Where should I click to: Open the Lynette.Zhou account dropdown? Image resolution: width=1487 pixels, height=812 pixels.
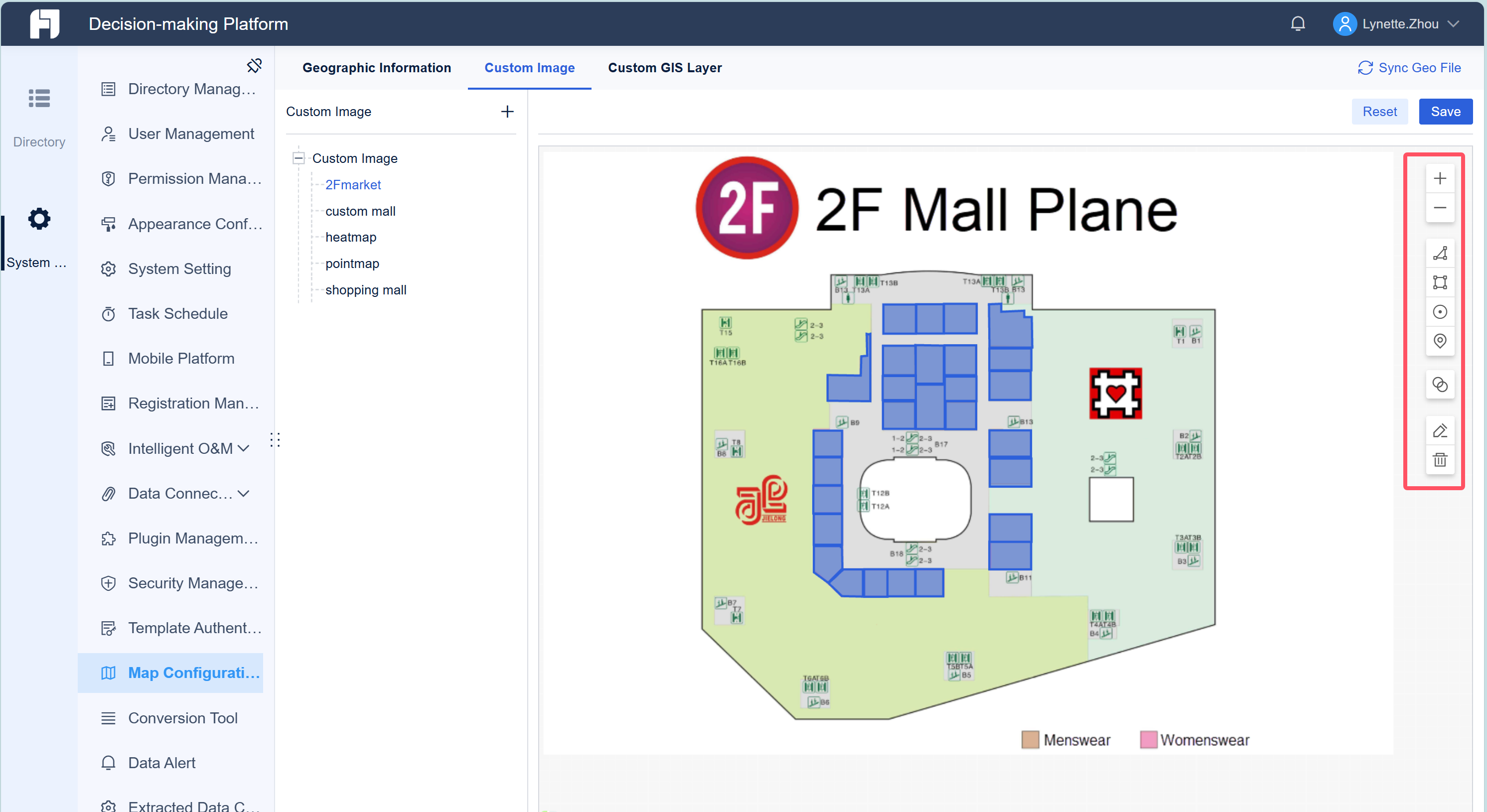pyautogui.click(x=1454, y=23)
